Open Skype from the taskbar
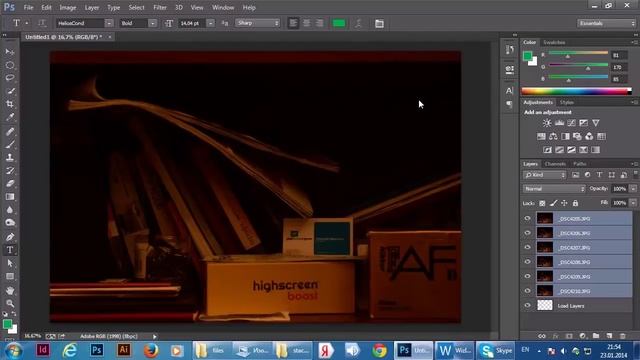Viewport: 640px width, 360px height. (x=496, y=350)
